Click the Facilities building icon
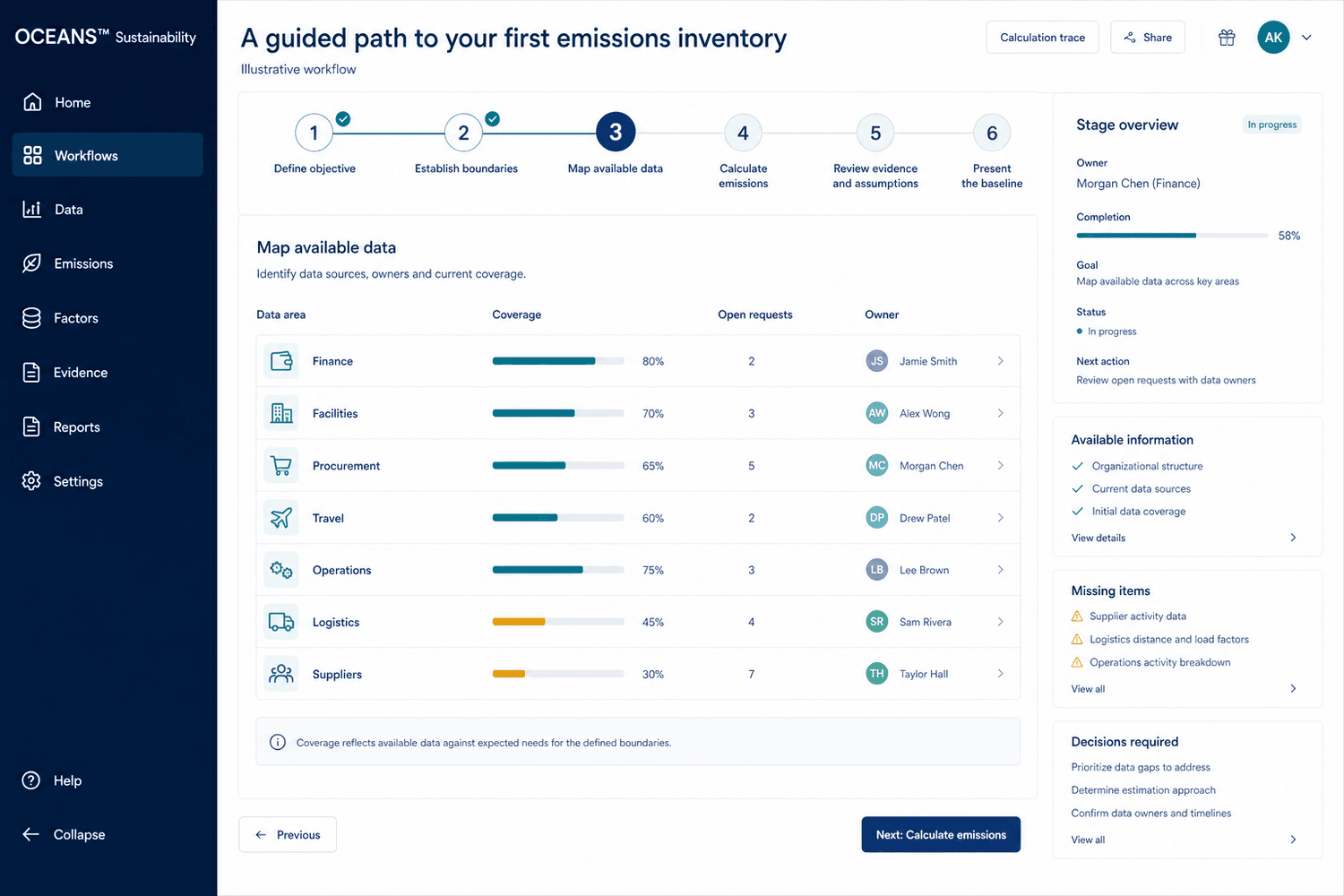 pos(281,413)
